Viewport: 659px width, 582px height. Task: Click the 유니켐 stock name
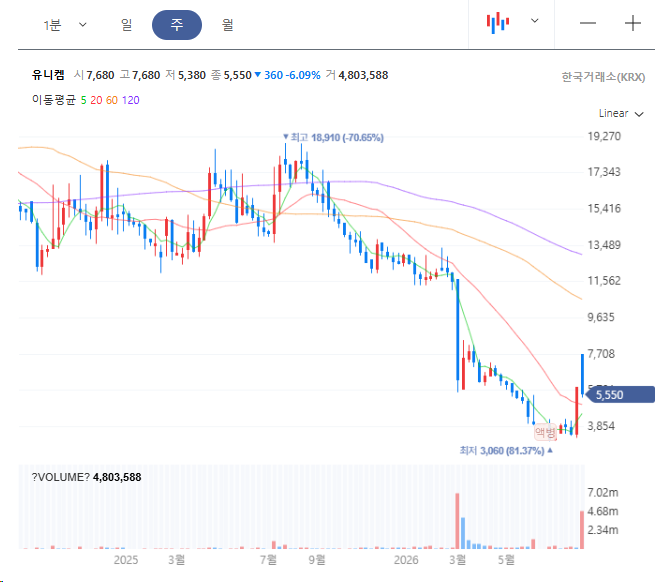(48, 75)
